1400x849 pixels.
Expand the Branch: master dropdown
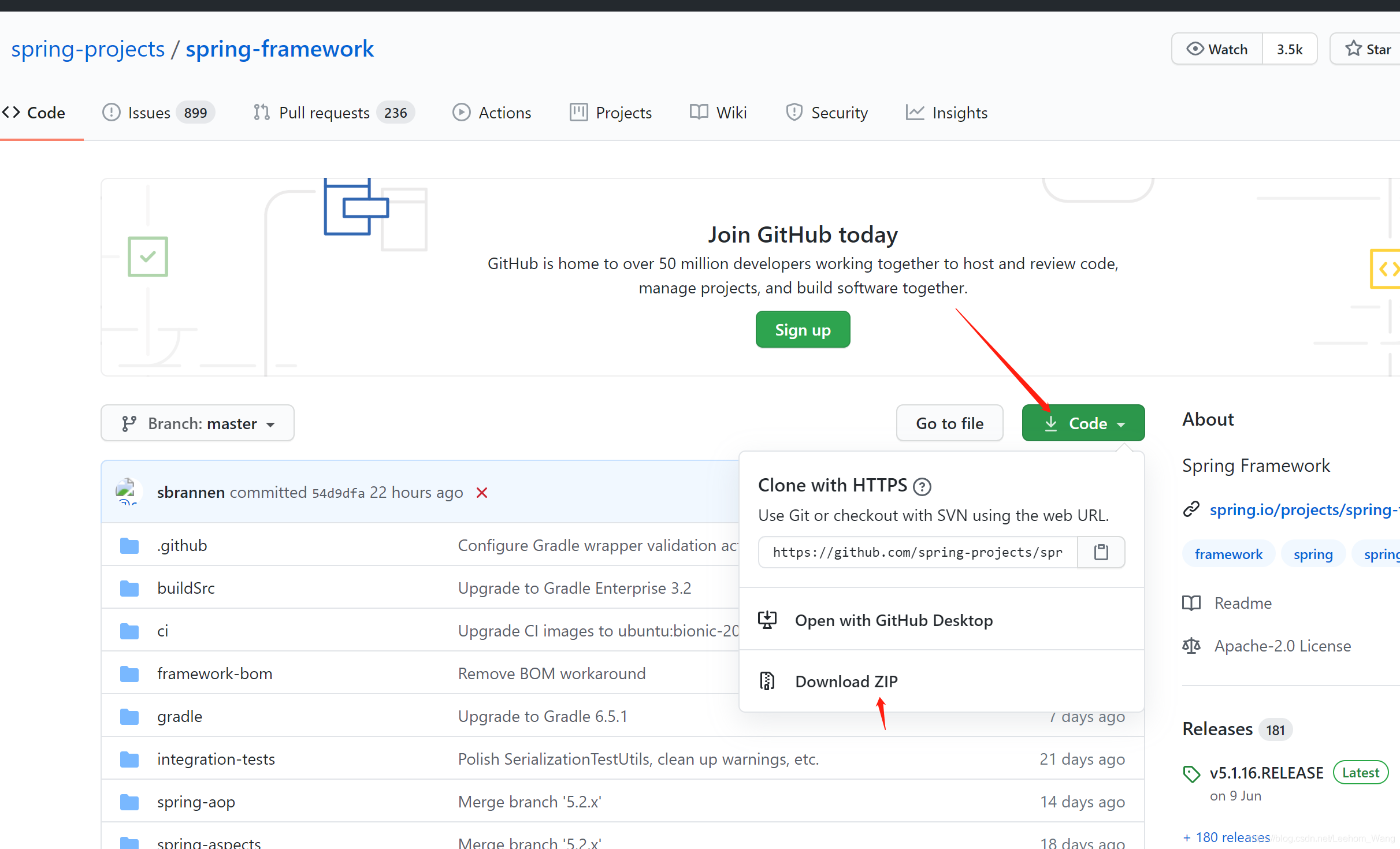click(x=198, y=423)
